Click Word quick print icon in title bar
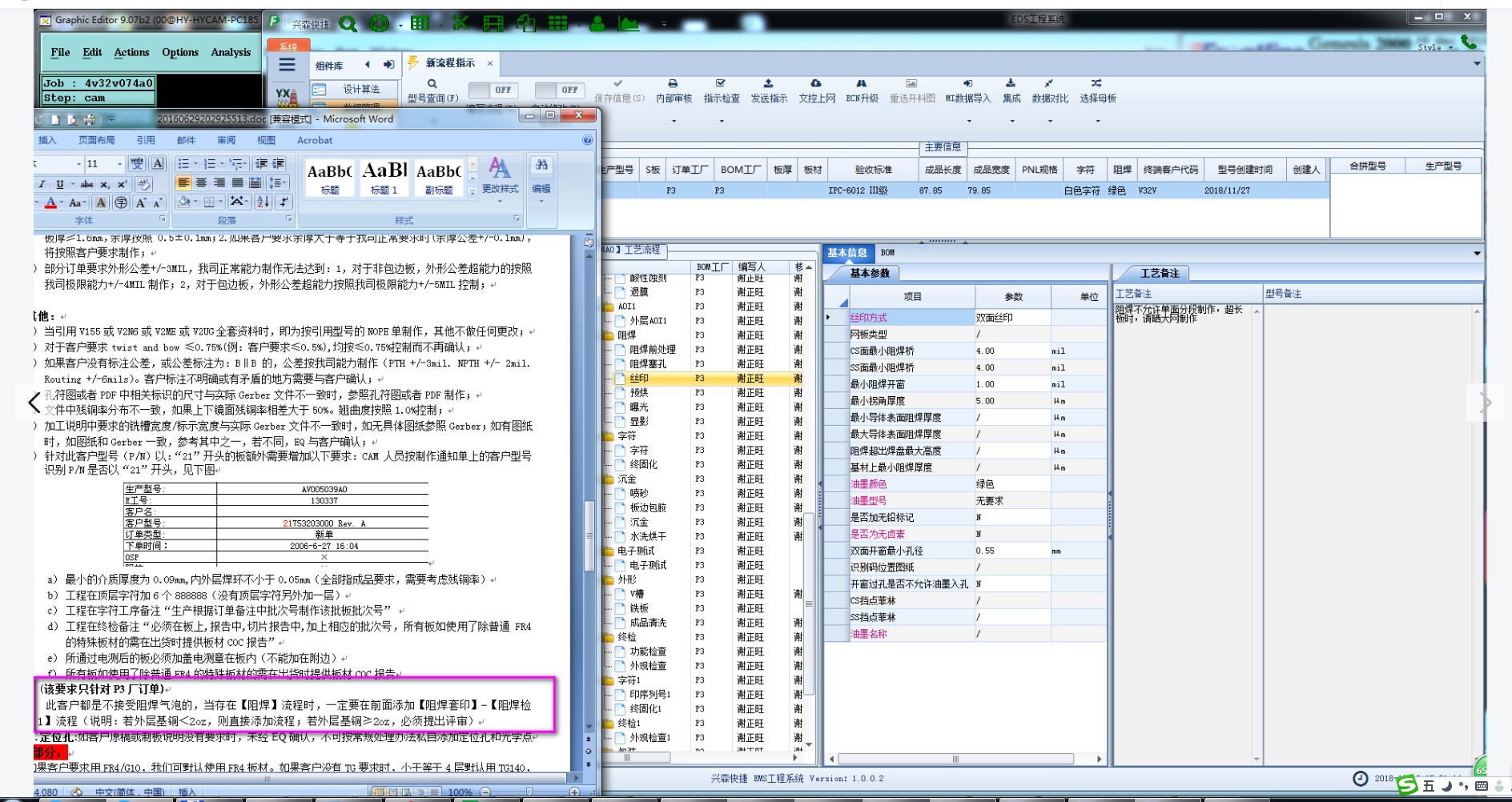Image resolution: width=1512 pixels, height=802 pixels. tap(89, 119)
